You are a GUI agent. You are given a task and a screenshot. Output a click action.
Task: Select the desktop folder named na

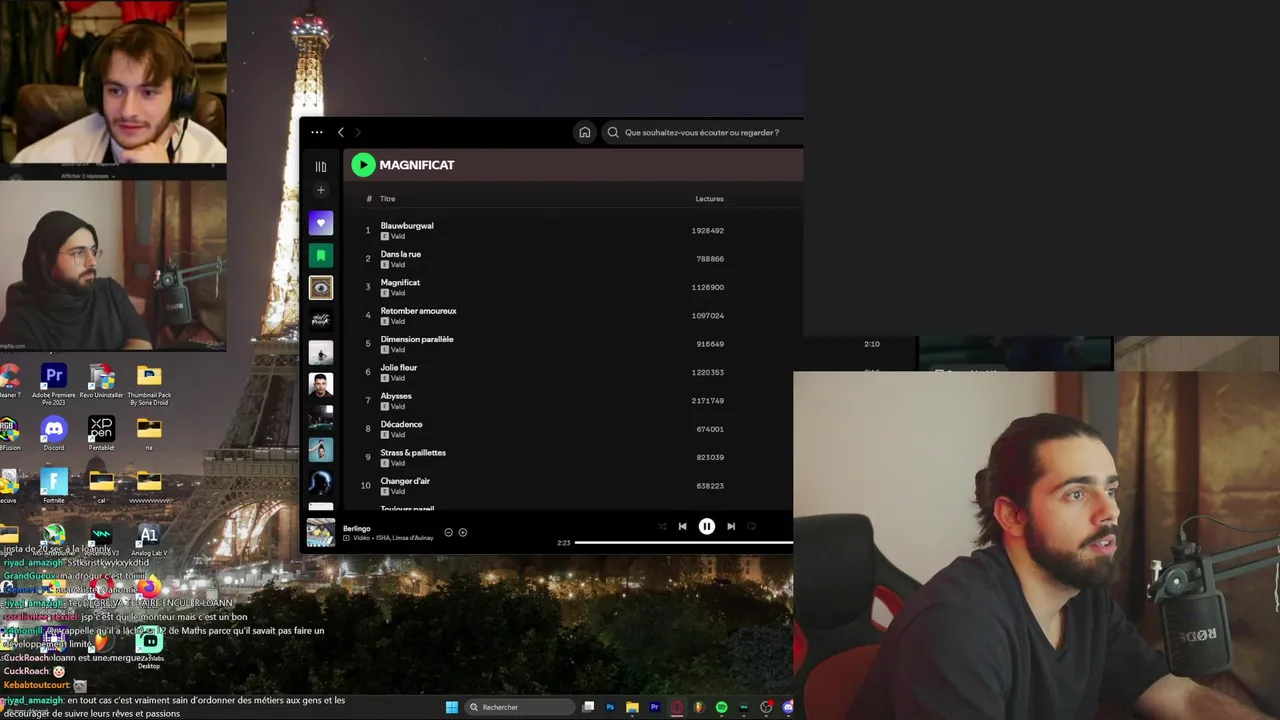149,433
